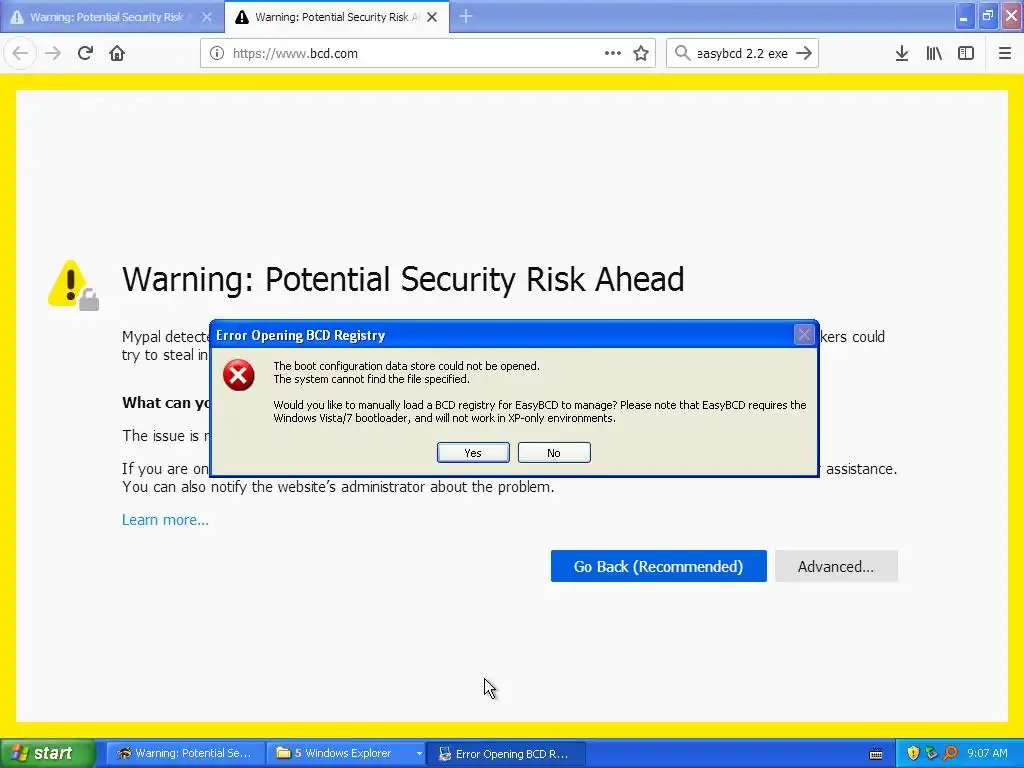The image size is (1024, 768).
Task: Click the red error icon in dialog
Action: pos(238,375)
